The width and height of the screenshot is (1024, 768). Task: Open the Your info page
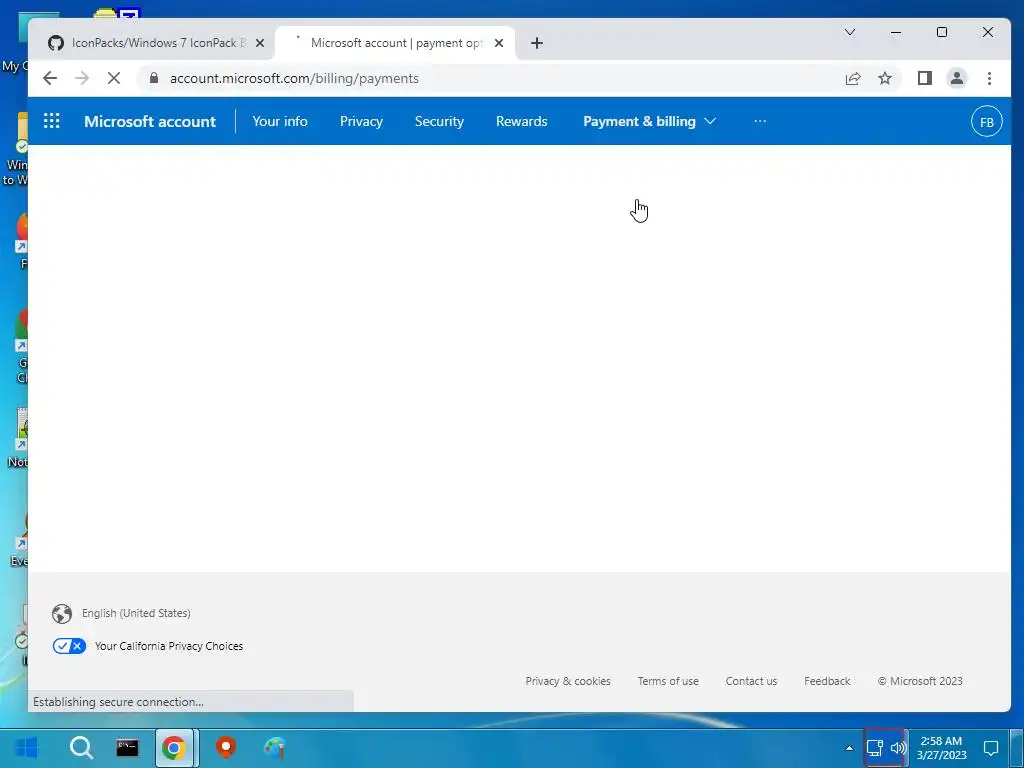pos(280,121)
